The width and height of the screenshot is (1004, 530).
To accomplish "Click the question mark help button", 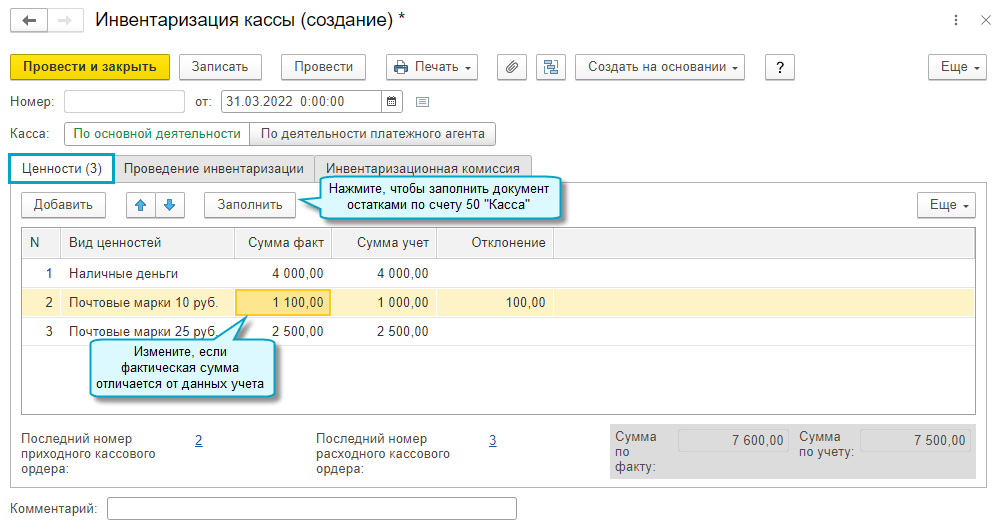I will point(779,67).
